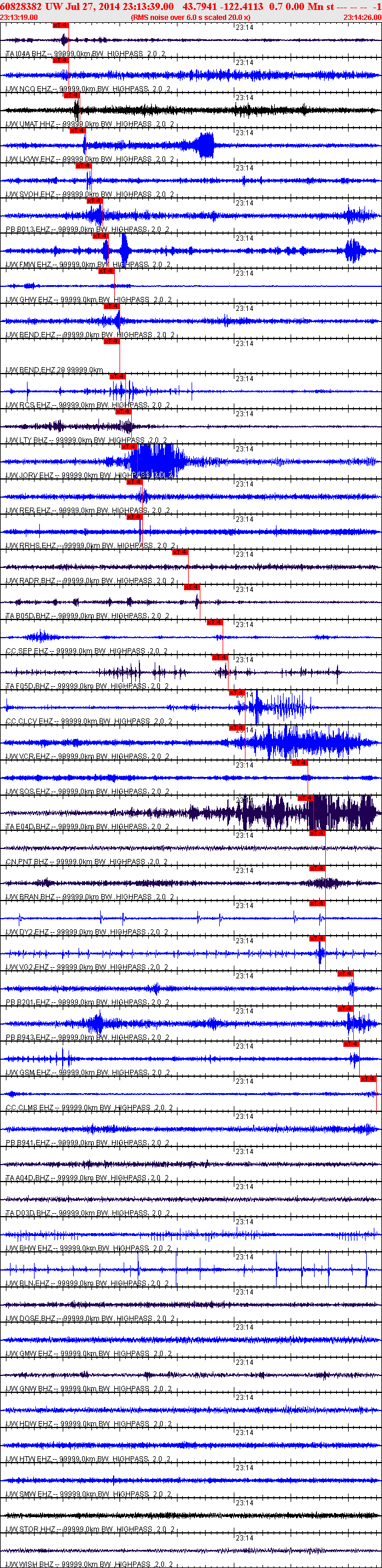Click the CN PNT BHZ station label

tap(86, 863)
